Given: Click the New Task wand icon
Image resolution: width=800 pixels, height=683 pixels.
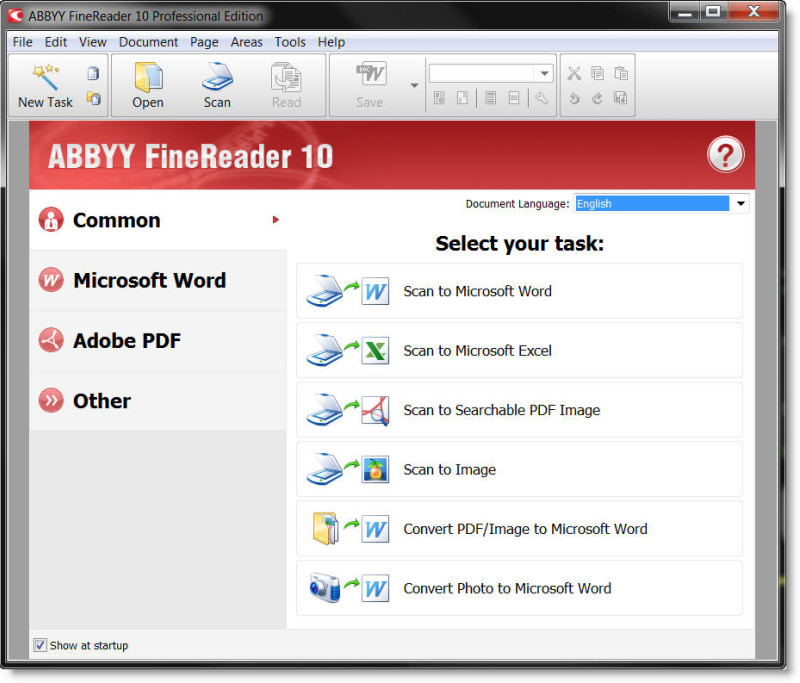Looking at the screenshot, I should pos(46,77).
